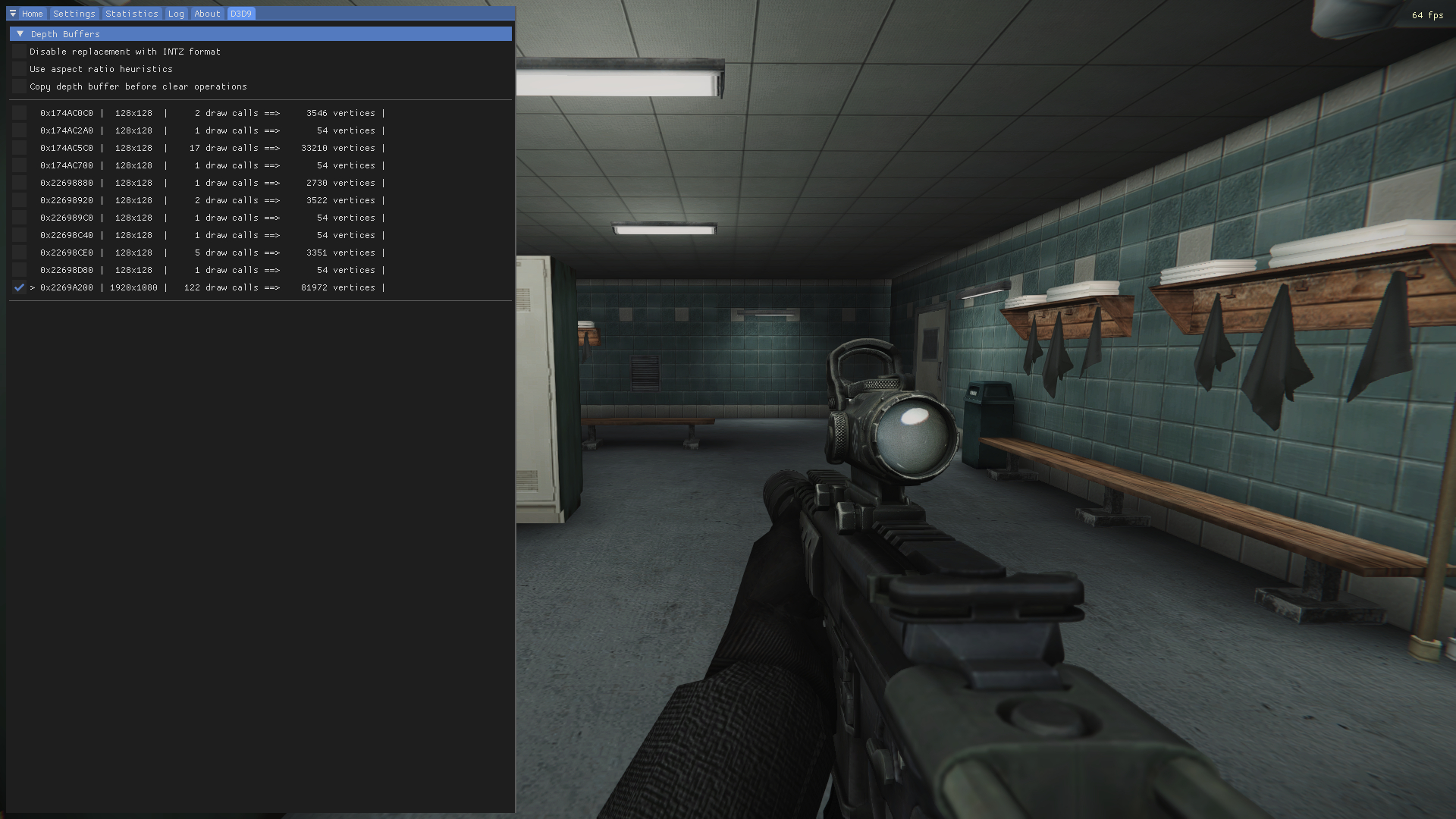
Task: Click the 2730 vertices value
Action: coord(340,183)
